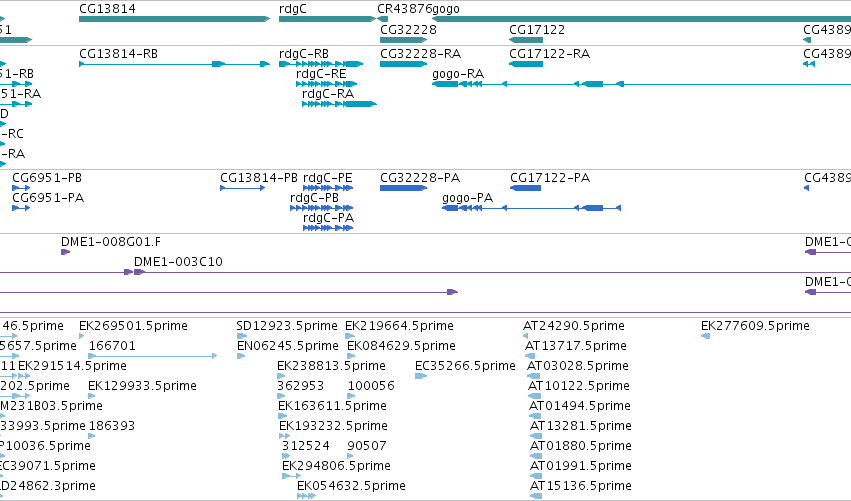Click EK294806.5prime EST label

[336, 466]
